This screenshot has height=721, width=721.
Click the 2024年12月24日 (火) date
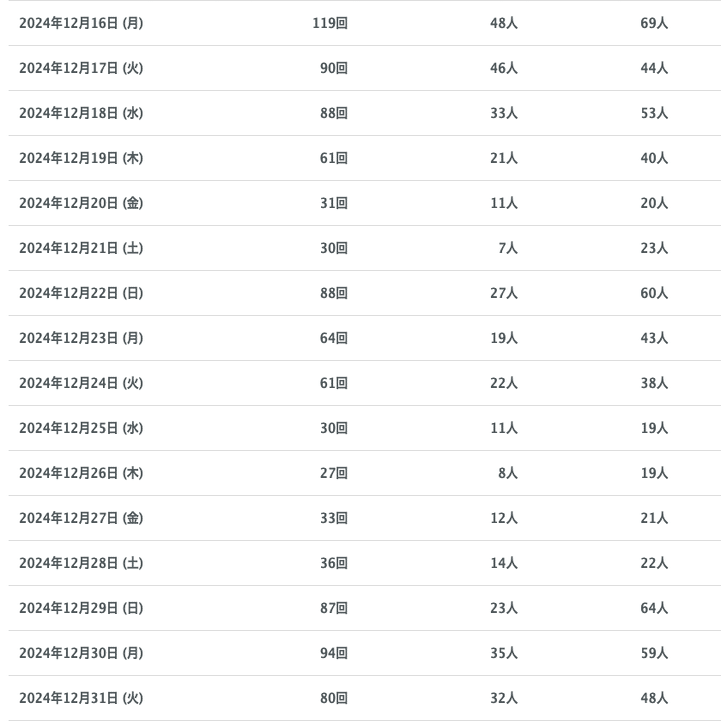pyautogui.click(x=81, y=383)
